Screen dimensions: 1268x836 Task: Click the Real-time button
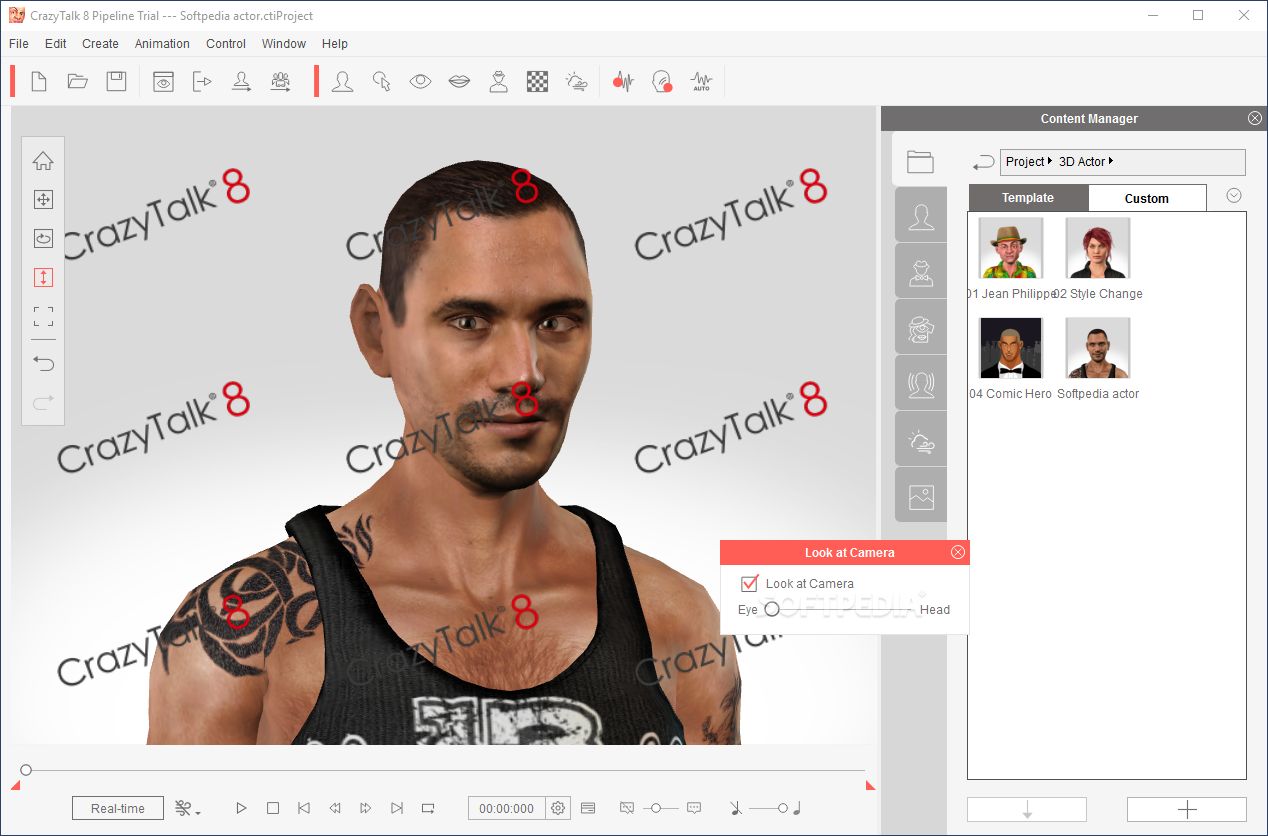118,808
